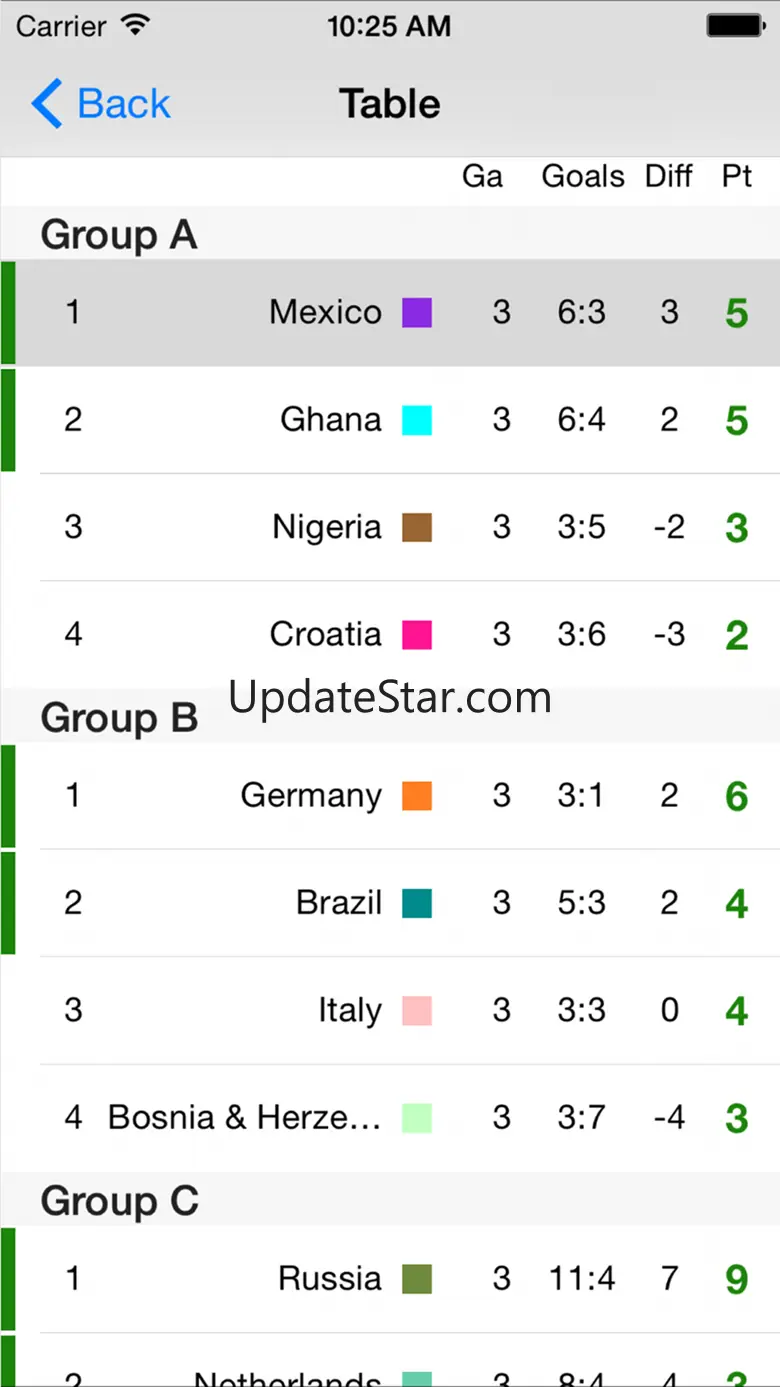Select the Mexico team row name
This screenshot has width=780, height=1387.
click(325, 313)
